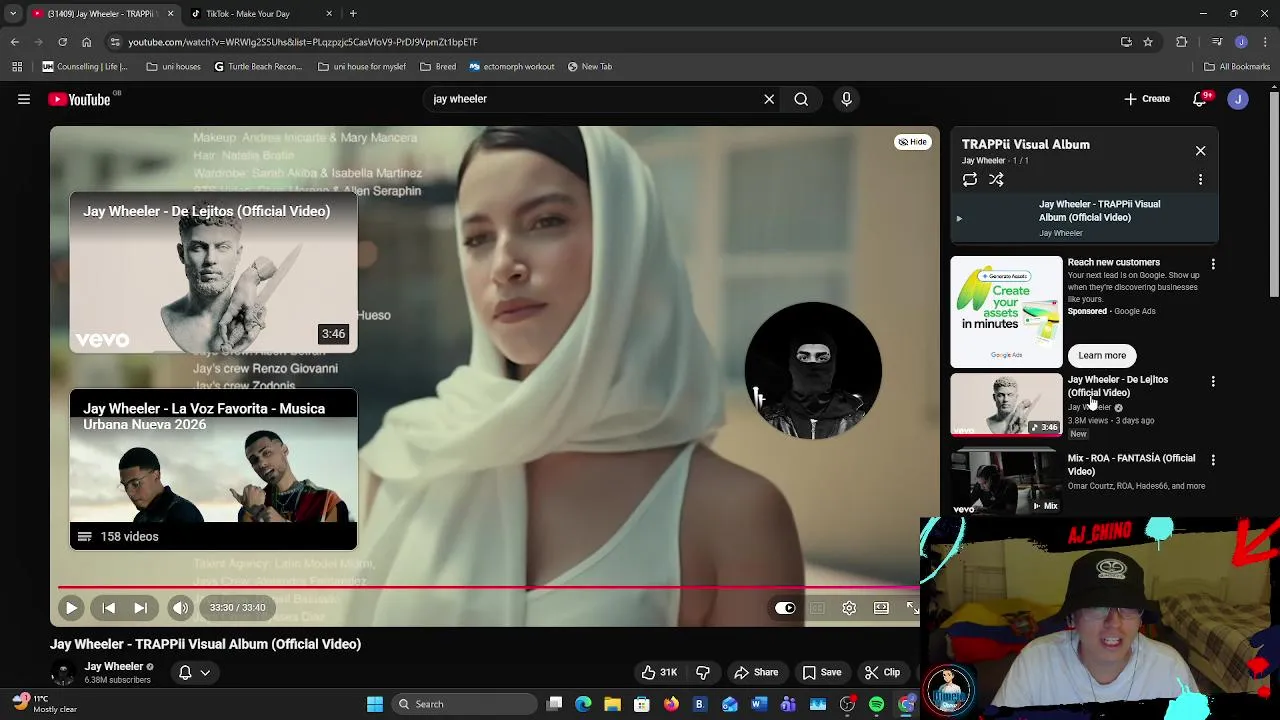Skip to the next video in player

[141, 607]
